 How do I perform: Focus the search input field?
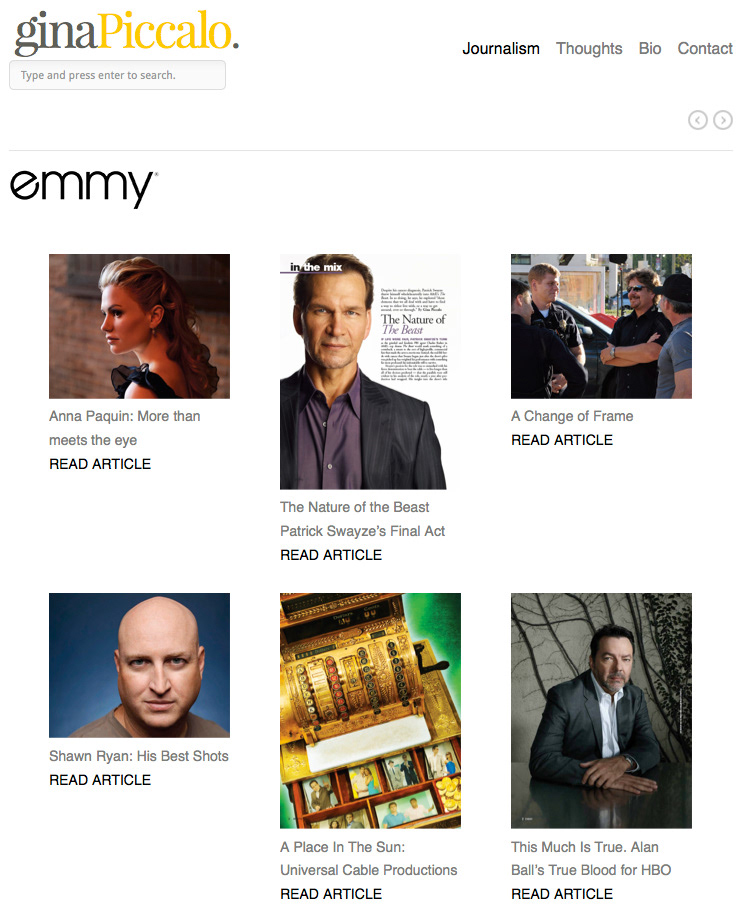point(117,75)
